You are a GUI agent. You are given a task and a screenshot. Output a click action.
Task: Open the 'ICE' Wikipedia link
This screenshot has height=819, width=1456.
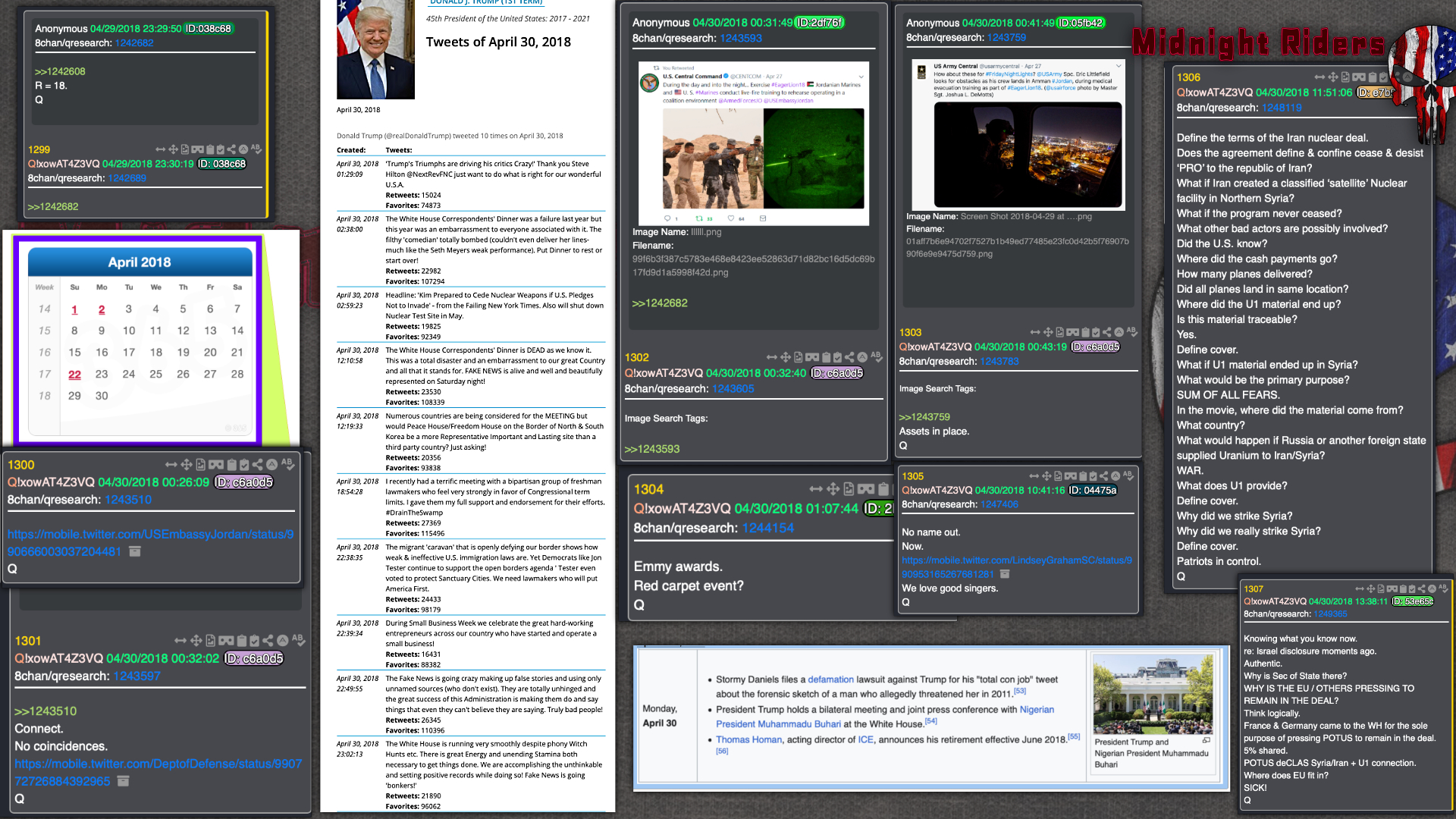(x=865, y=739)
